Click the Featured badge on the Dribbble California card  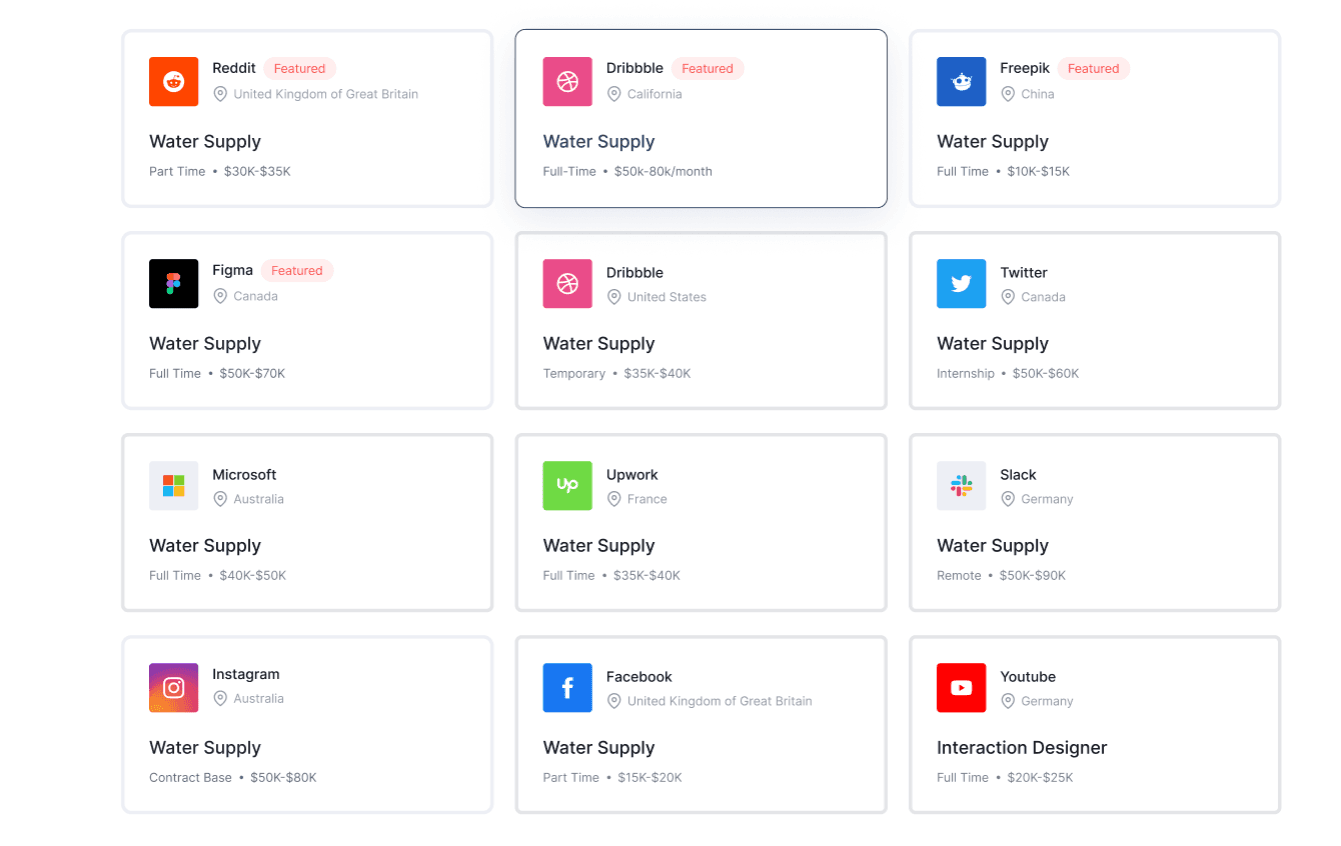708,69
